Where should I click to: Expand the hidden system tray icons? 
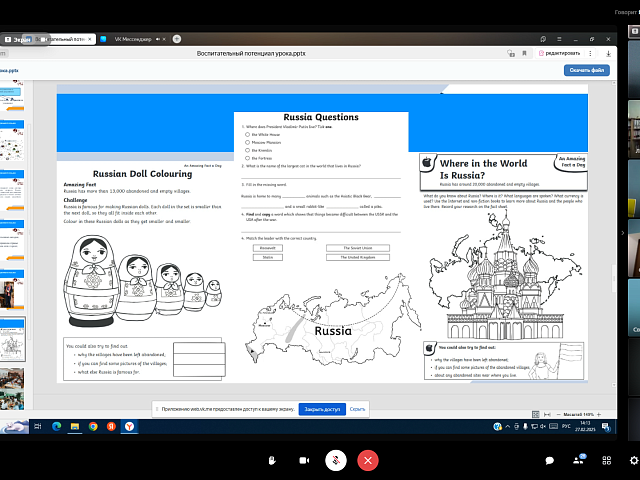point(507,427)
